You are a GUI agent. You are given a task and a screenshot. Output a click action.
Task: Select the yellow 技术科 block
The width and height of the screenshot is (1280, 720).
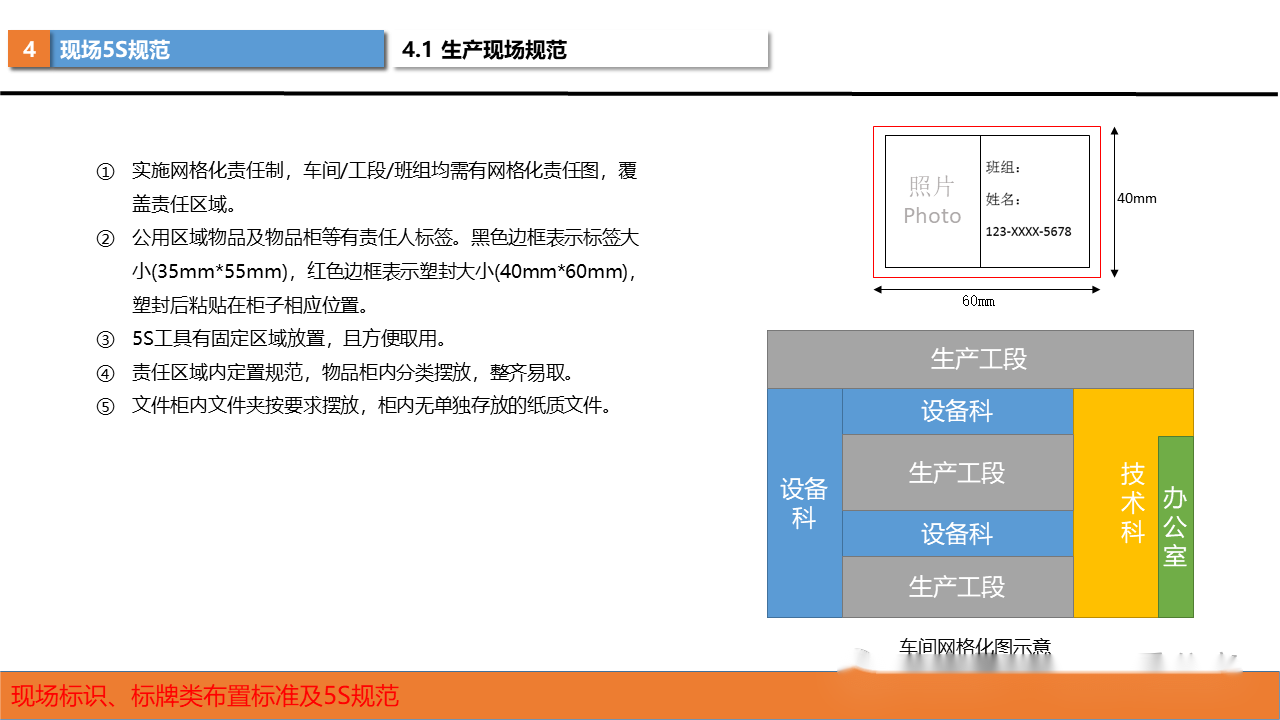(1116, 503)
